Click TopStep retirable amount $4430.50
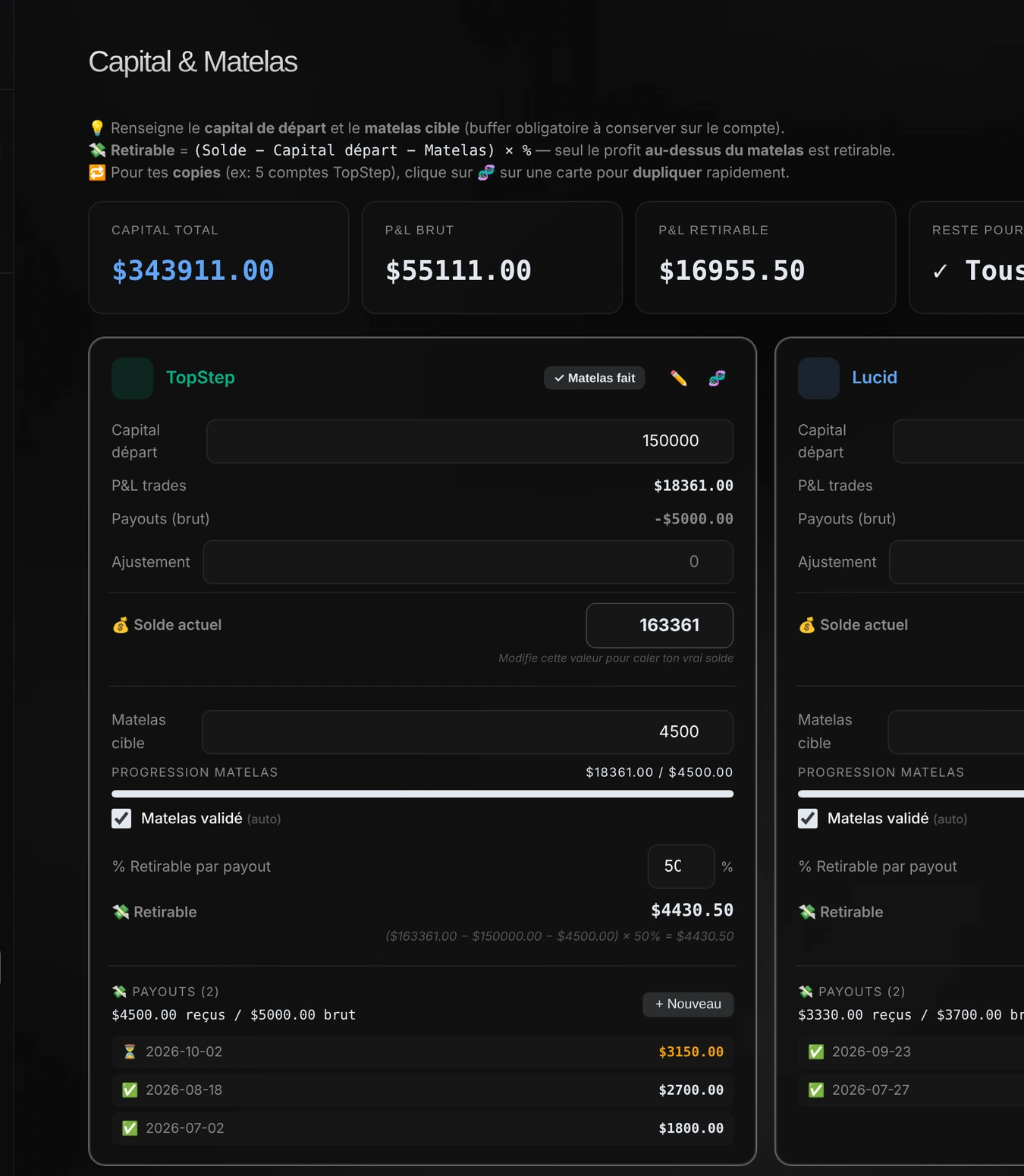The width and height of the screenshot is (1024, 1176). coord(693,910)
